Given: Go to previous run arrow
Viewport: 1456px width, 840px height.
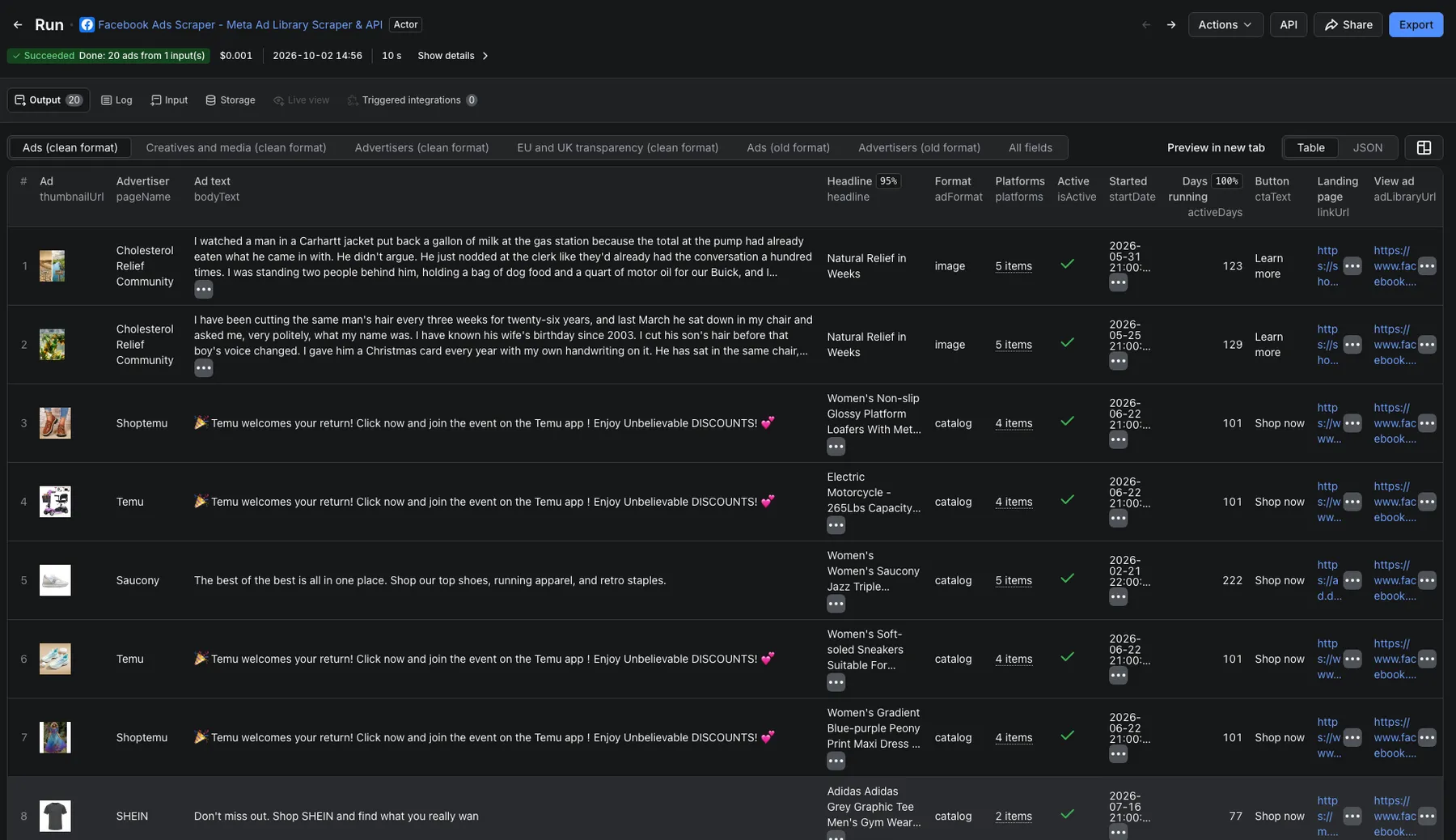Looking at the screenshot, I should (1146, 25).
